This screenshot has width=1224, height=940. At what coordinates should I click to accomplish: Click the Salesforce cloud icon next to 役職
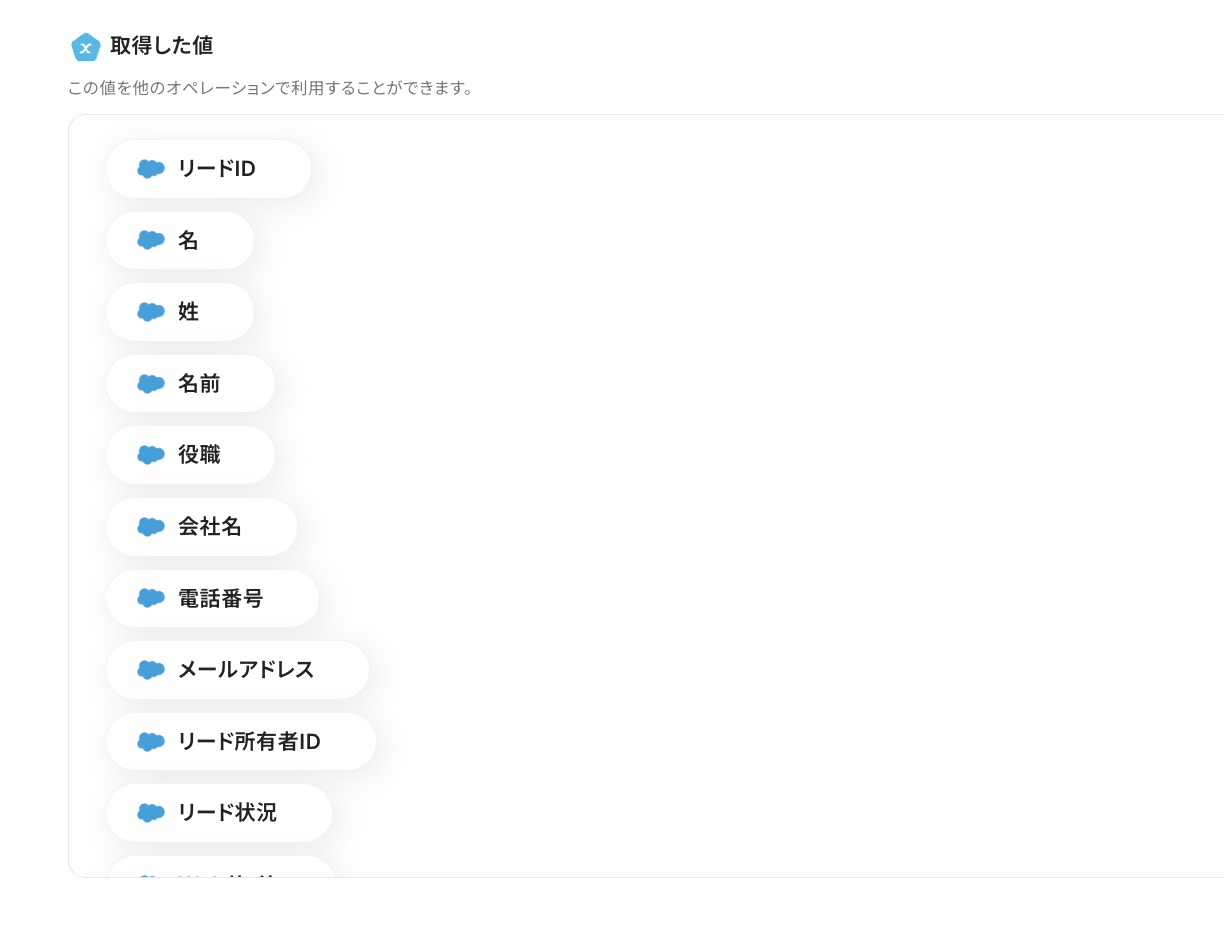[151, 455]
